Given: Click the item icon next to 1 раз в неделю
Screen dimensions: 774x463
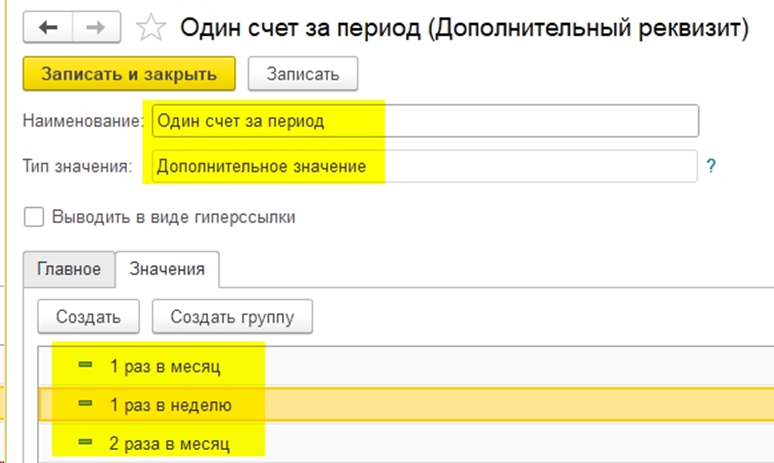Looking at the screenshot, I should [85, 403].
